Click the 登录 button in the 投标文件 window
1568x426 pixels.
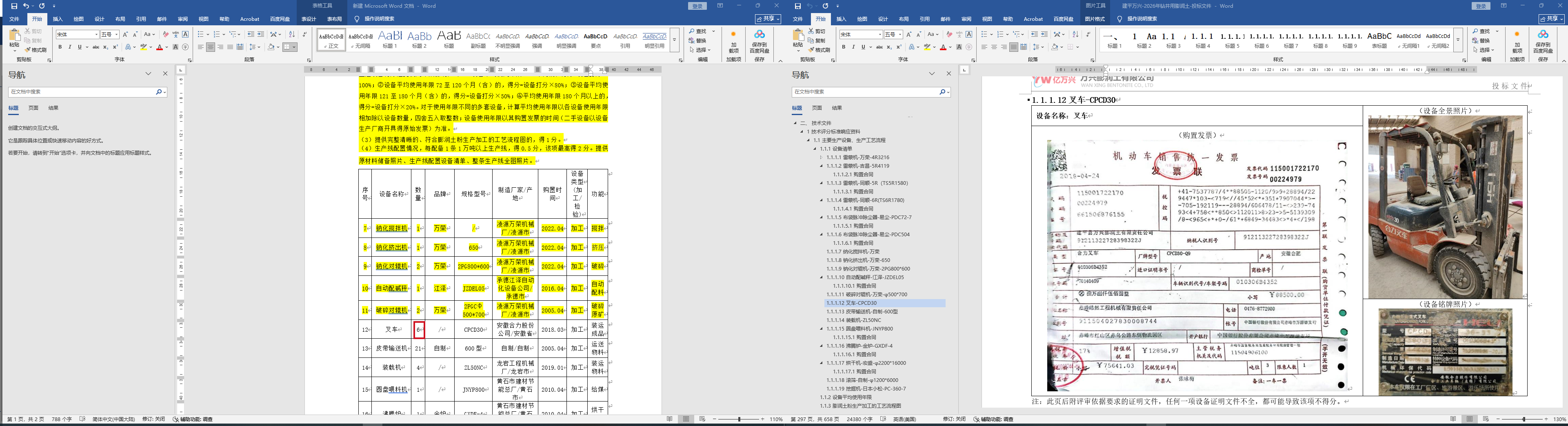point(1481,6)
